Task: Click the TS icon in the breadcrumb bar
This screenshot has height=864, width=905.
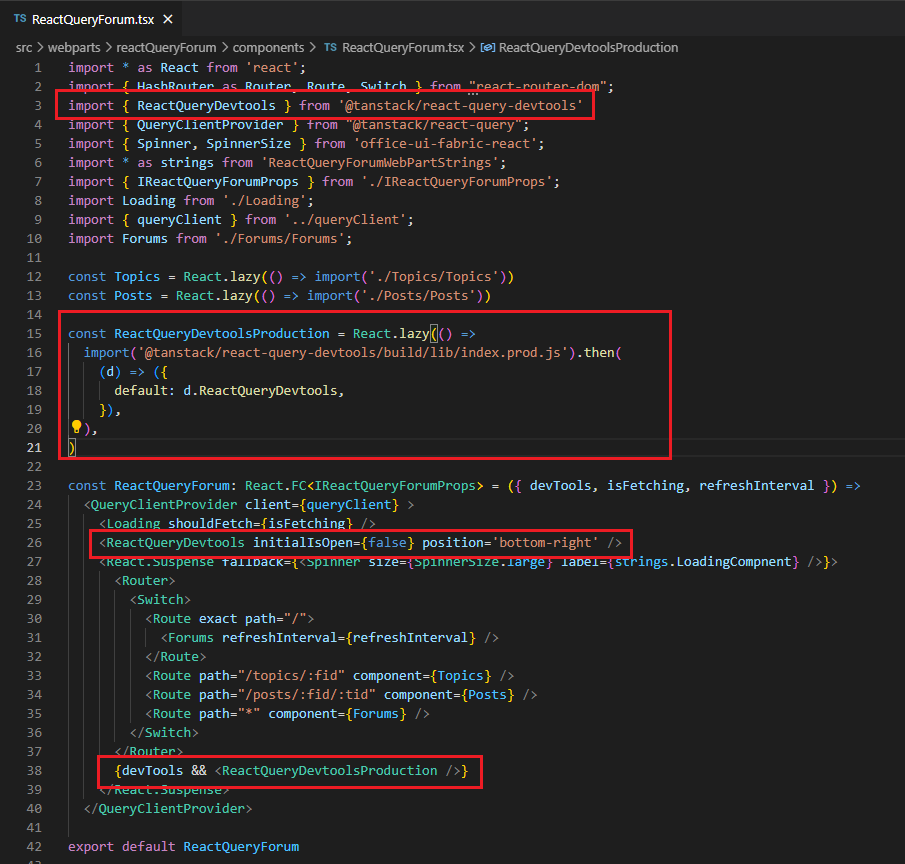Action: (x=329, y=47)
